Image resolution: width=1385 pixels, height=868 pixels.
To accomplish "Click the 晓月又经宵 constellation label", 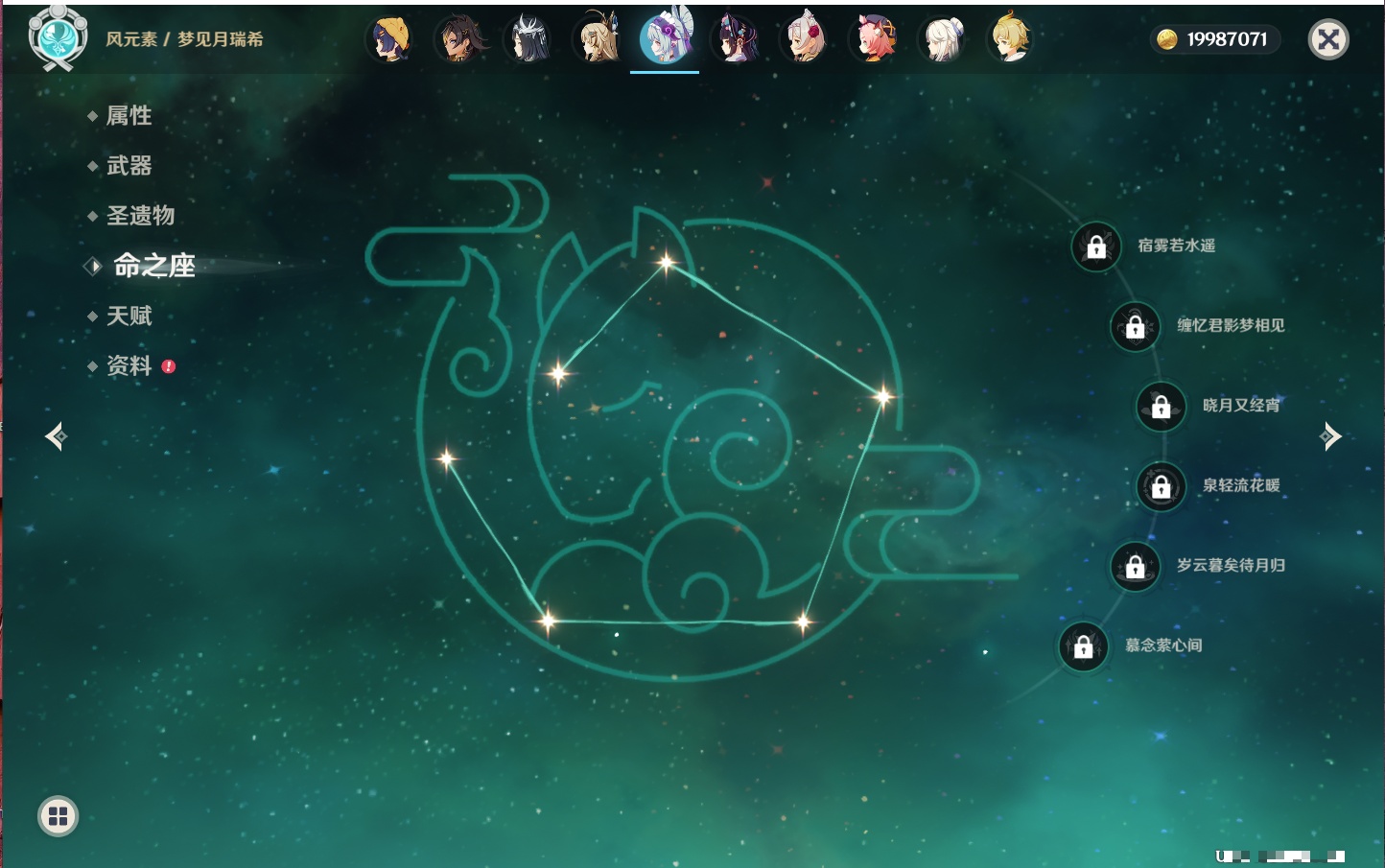I will pyautogui.click(x=1241, y=405).
